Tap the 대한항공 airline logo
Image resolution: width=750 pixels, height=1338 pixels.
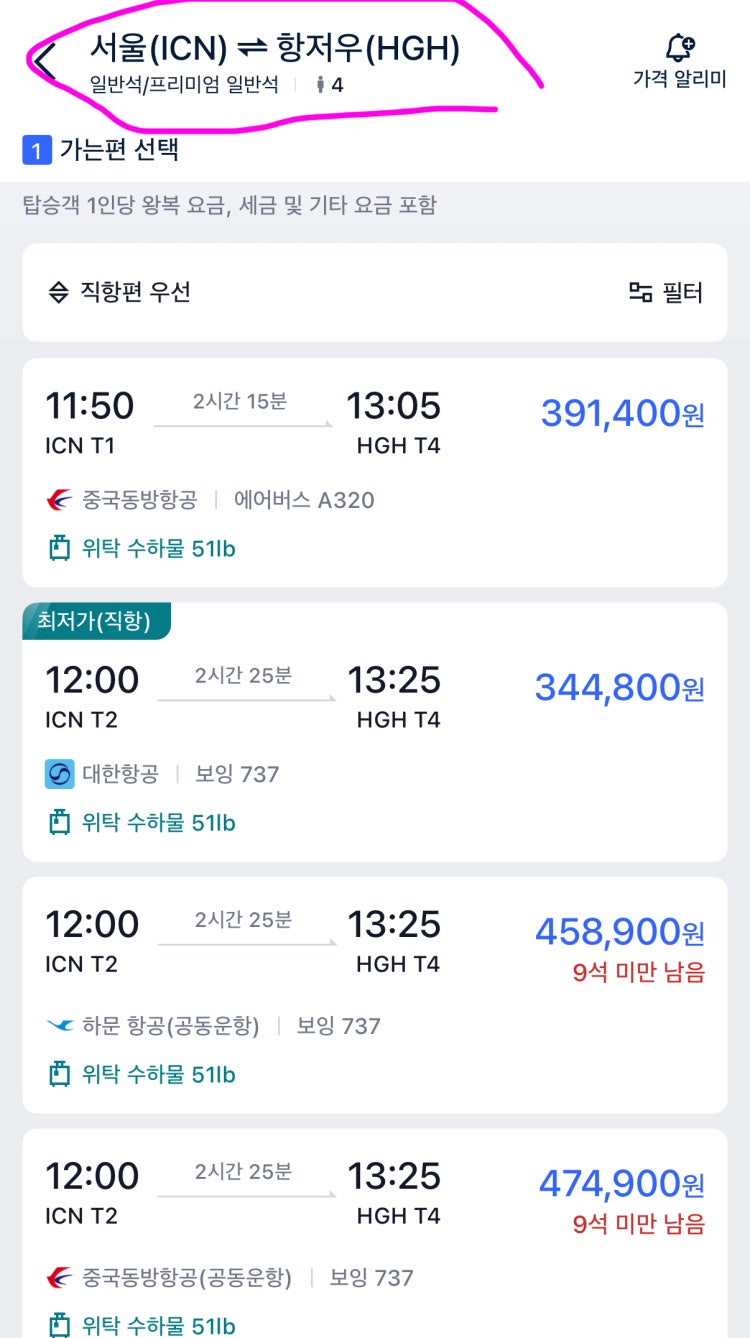pyautogui.click(x=59, y=774)
